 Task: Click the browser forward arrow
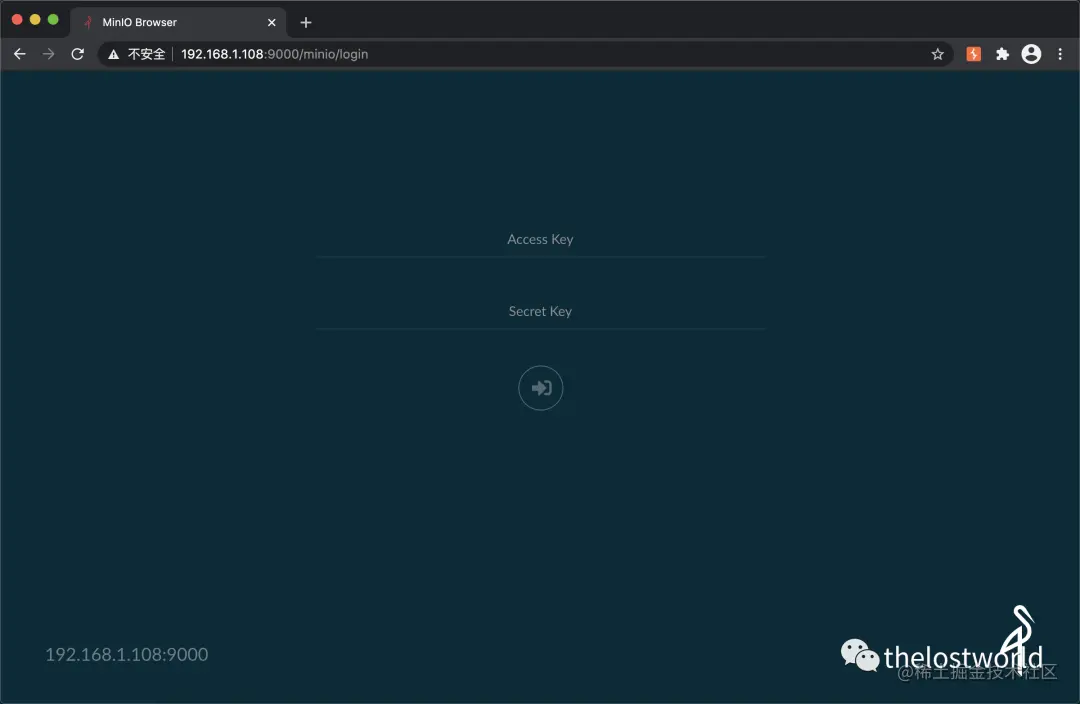[48, 54]
